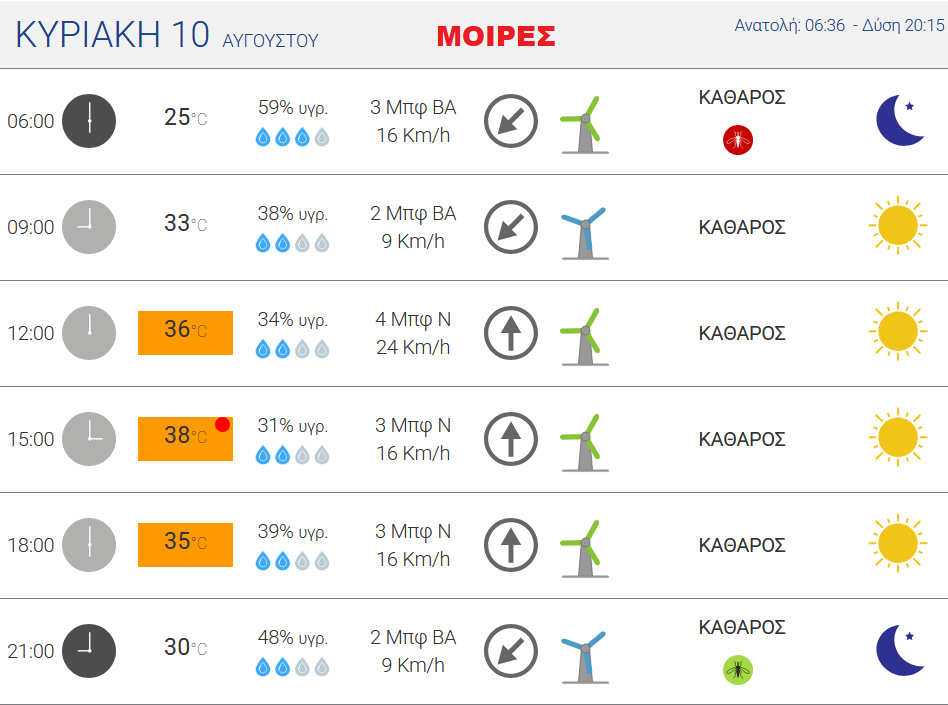The image size is (948, 705).
Task: Click the orange 38°C temperature box
Action: click(185, 439)
